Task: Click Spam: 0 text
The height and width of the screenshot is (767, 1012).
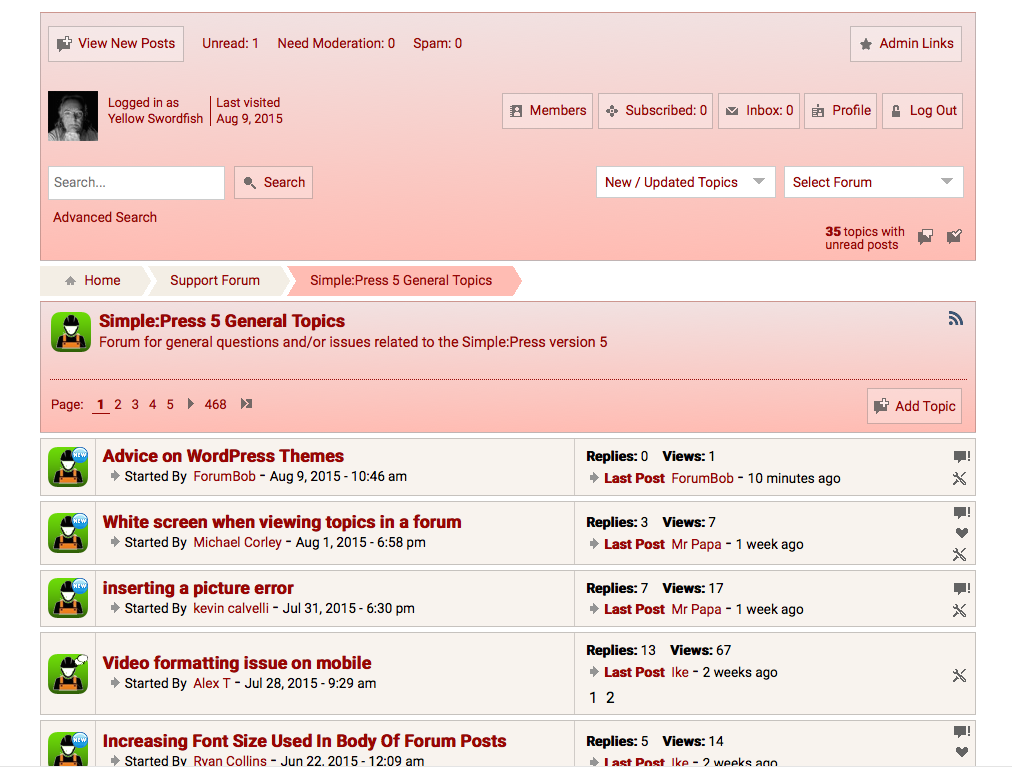Action: [438, 43]
